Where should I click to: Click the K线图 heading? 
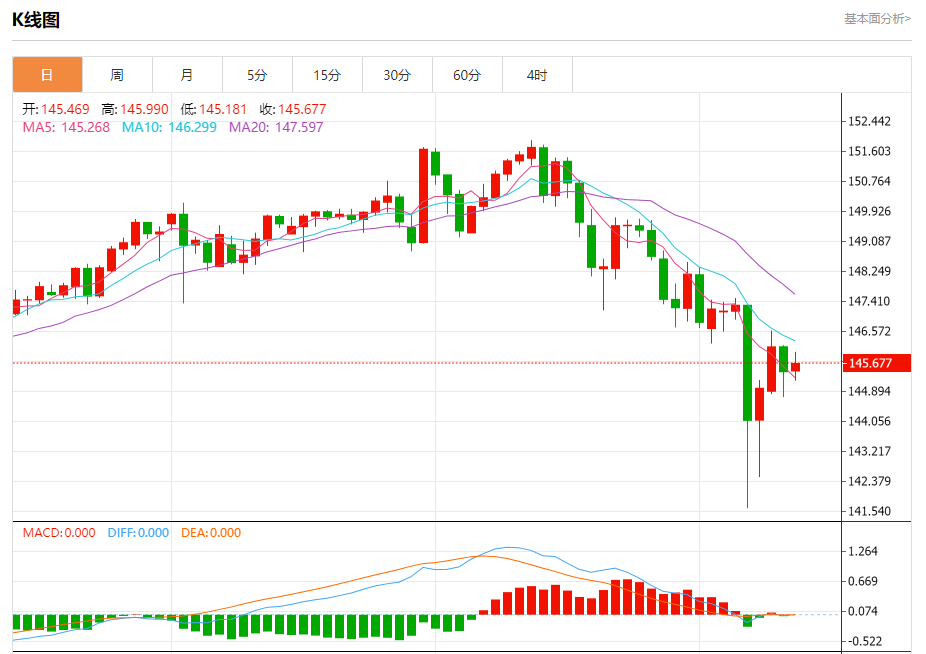click(36, 20)
